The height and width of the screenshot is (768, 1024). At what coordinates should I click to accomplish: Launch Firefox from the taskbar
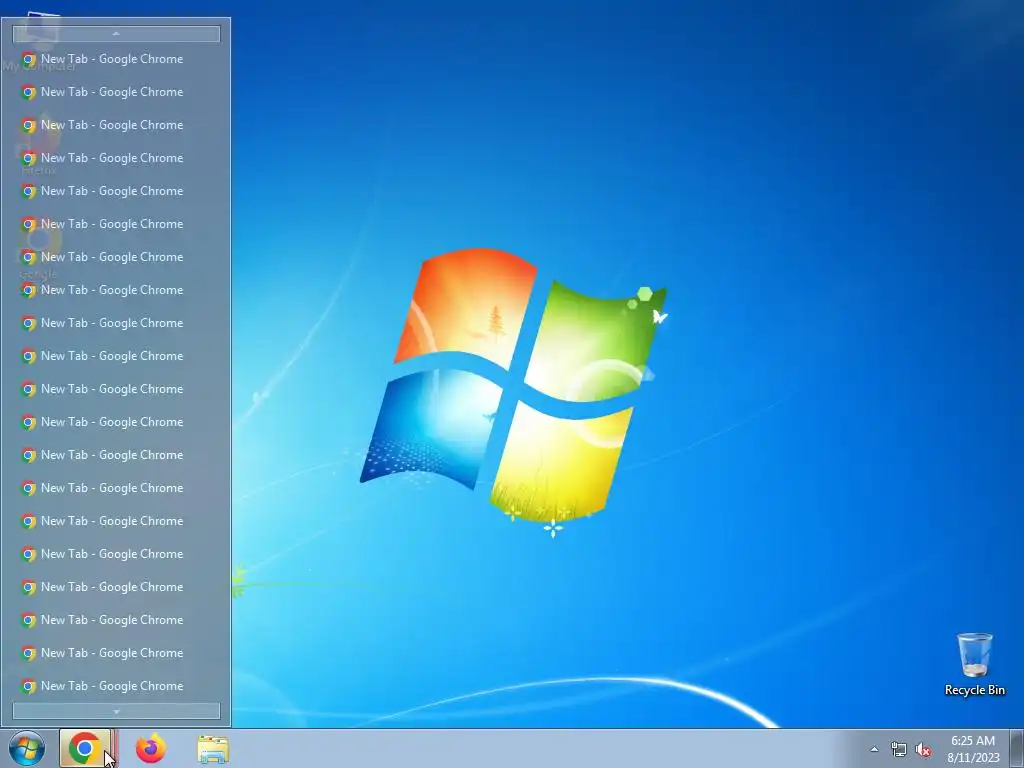click(151, 748)
